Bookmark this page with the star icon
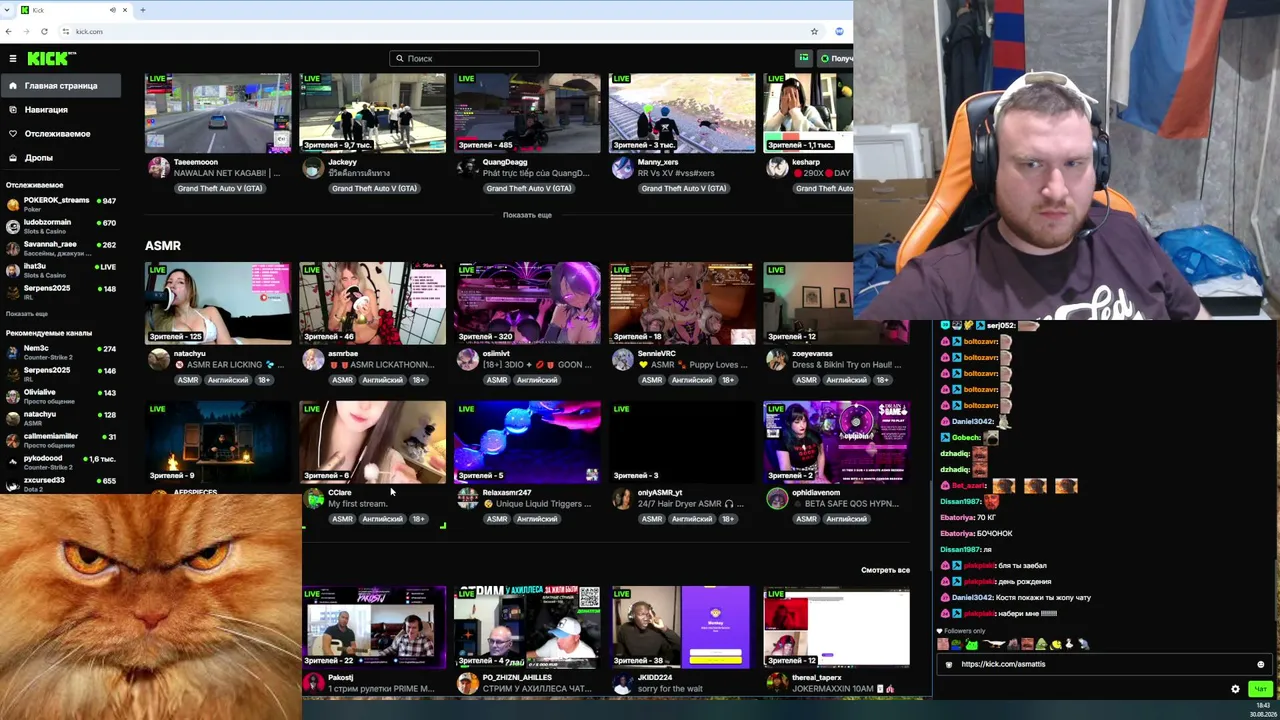The height and width of the screenshot is (720, 1280). tap(814, 31)
